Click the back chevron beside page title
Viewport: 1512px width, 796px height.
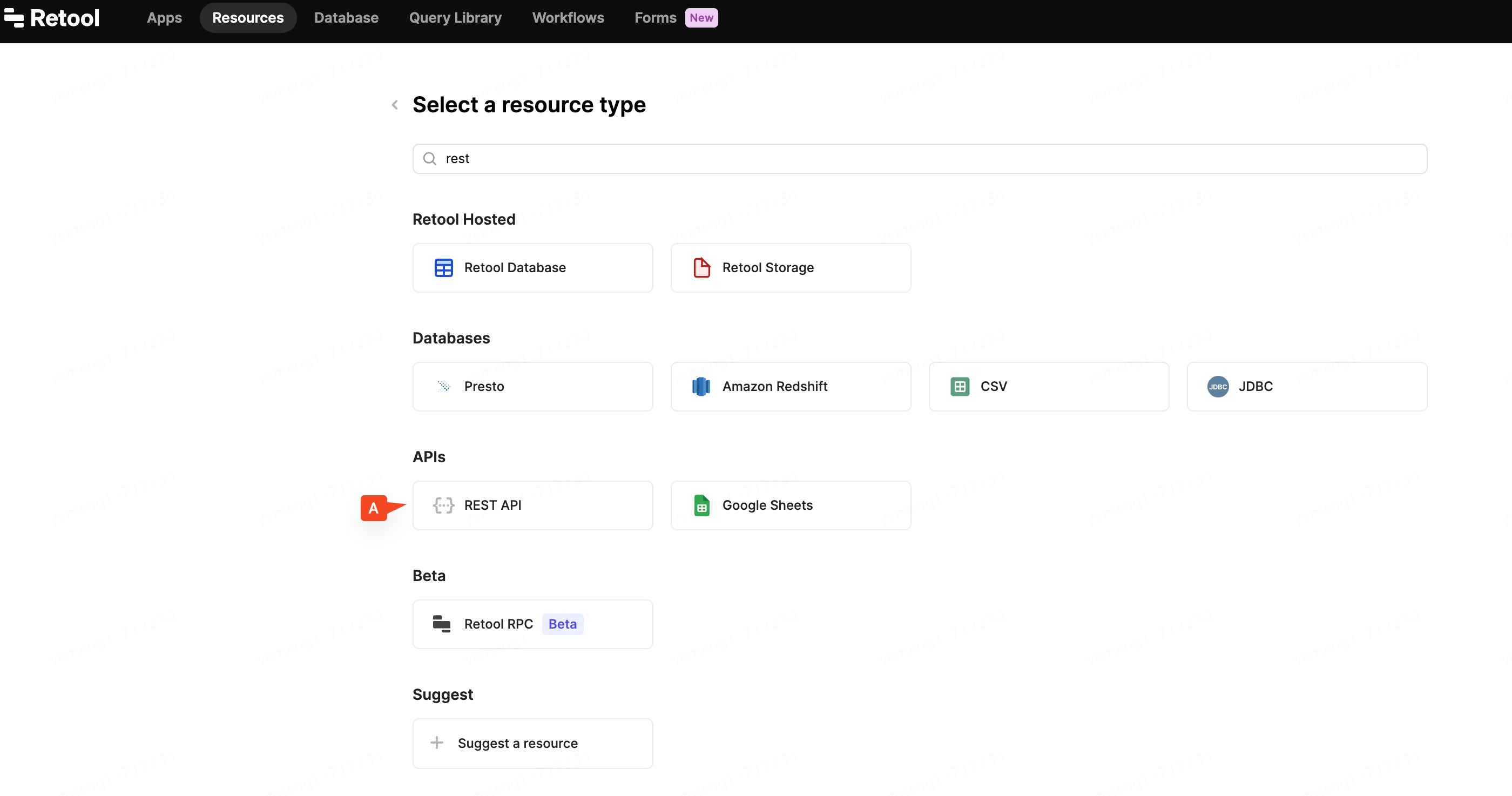coord(395,105)
